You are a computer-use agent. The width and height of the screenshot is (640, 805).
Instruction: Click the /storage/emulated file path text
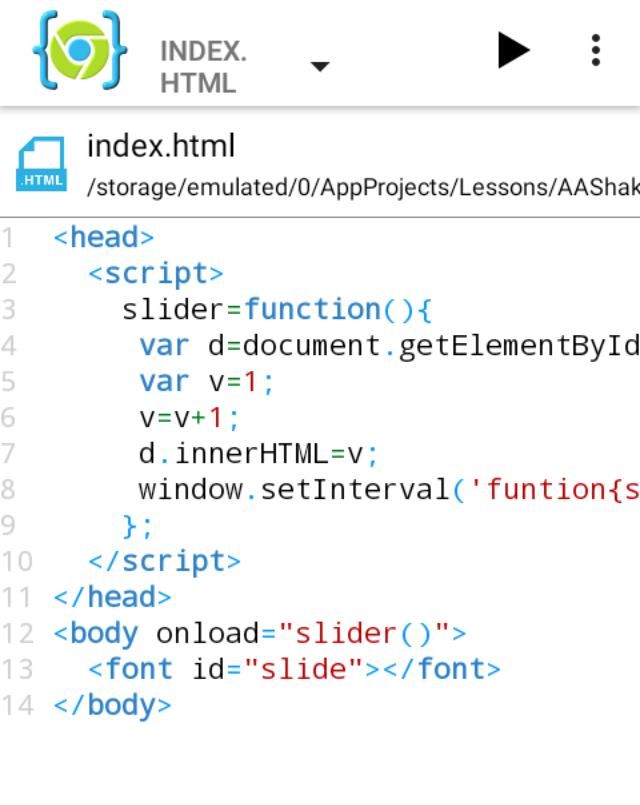coord(362,186)
